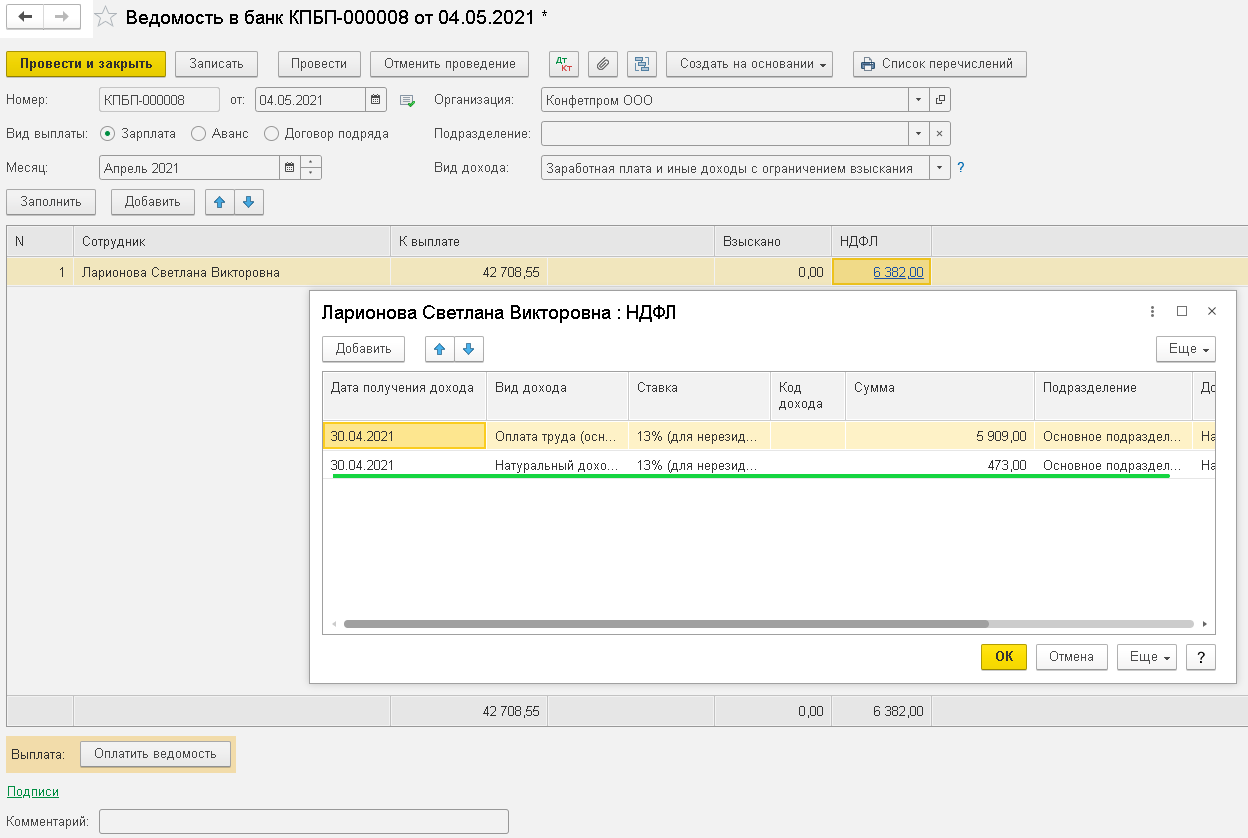Open Создать на основании dropdown menu
Screen dimensions: 1248x838
click(750, 64)
